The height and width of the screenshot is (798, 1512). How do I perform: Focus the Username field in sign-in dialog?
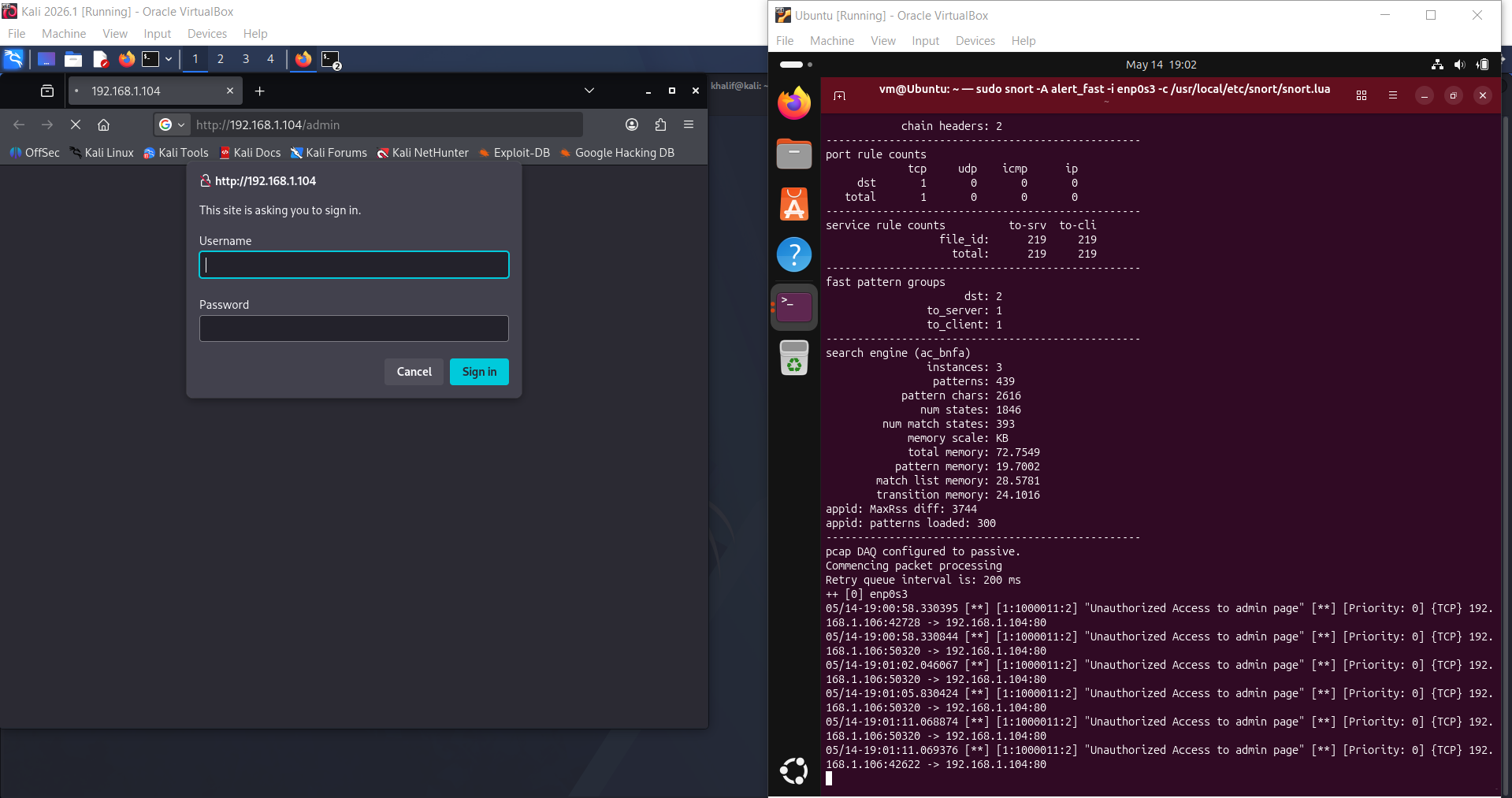point(354,265)
